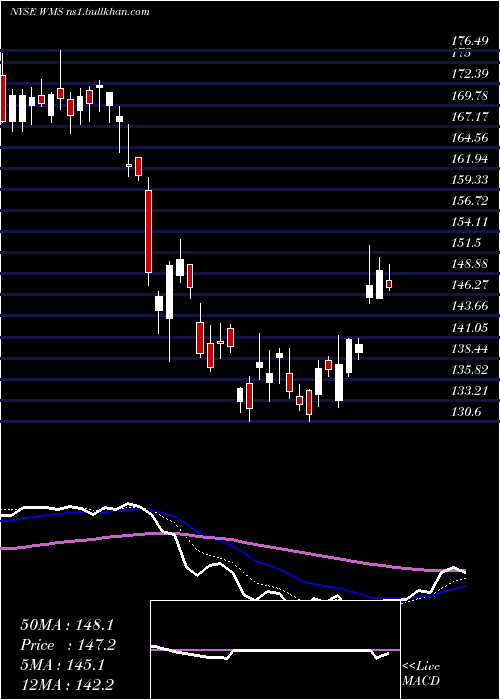Viewport: 500px width, 700px height.
Task: Click the 176.49 price axis label
Action: (470, 41)
